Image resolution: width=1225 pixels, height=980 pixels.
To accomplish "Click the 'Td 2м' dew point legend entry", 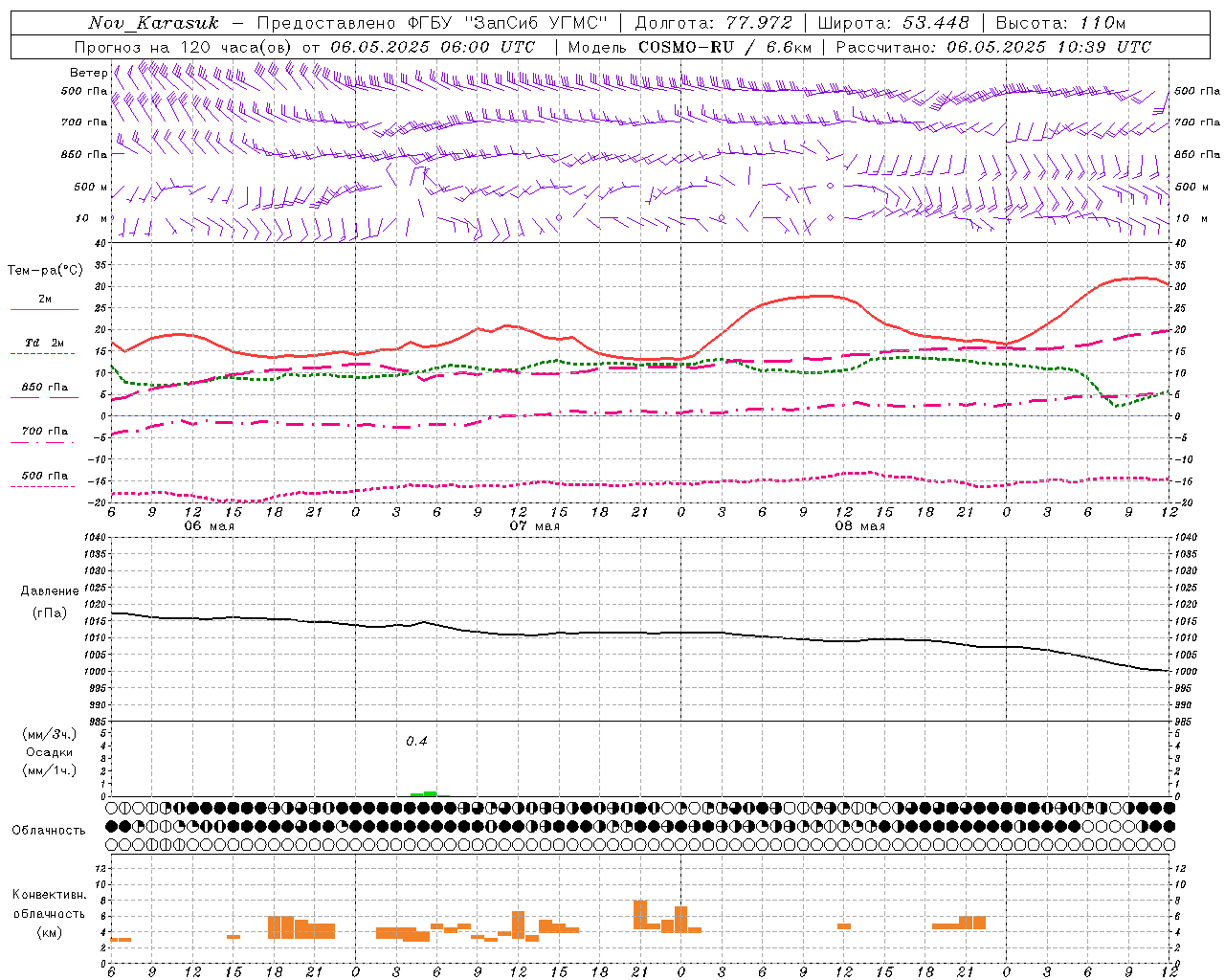I will coord(44,343).
